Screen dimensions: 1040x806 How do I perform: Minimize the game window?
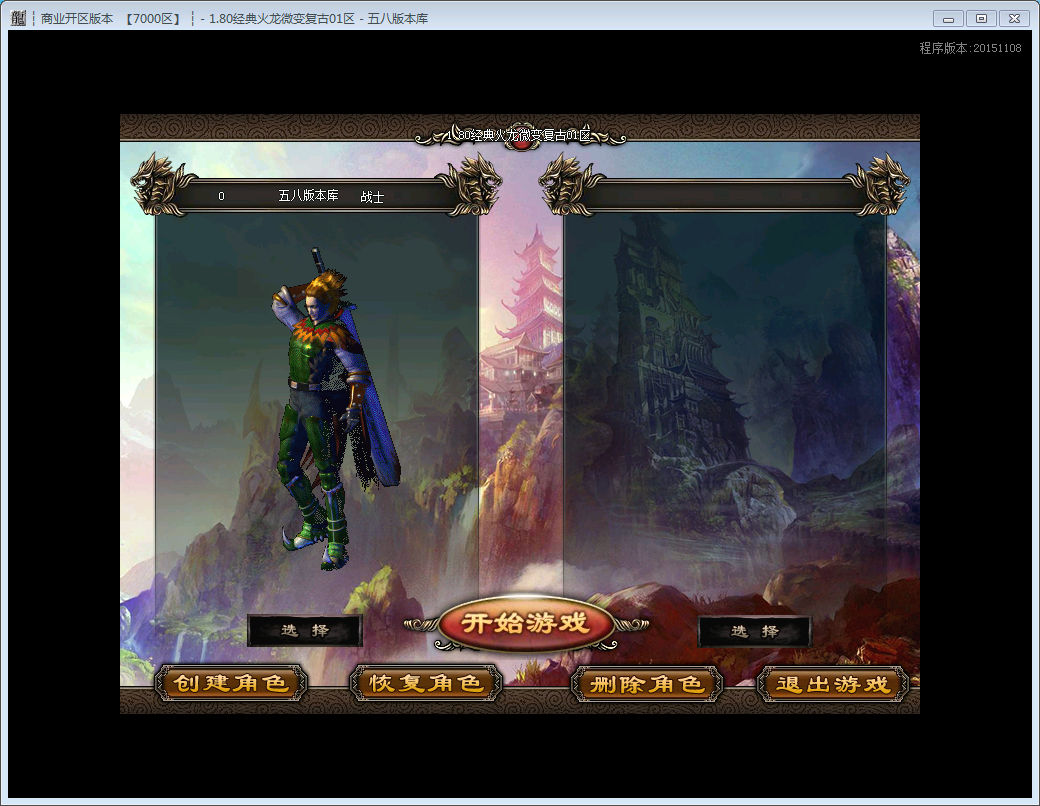pyautogui.click(x=948, y=19)
